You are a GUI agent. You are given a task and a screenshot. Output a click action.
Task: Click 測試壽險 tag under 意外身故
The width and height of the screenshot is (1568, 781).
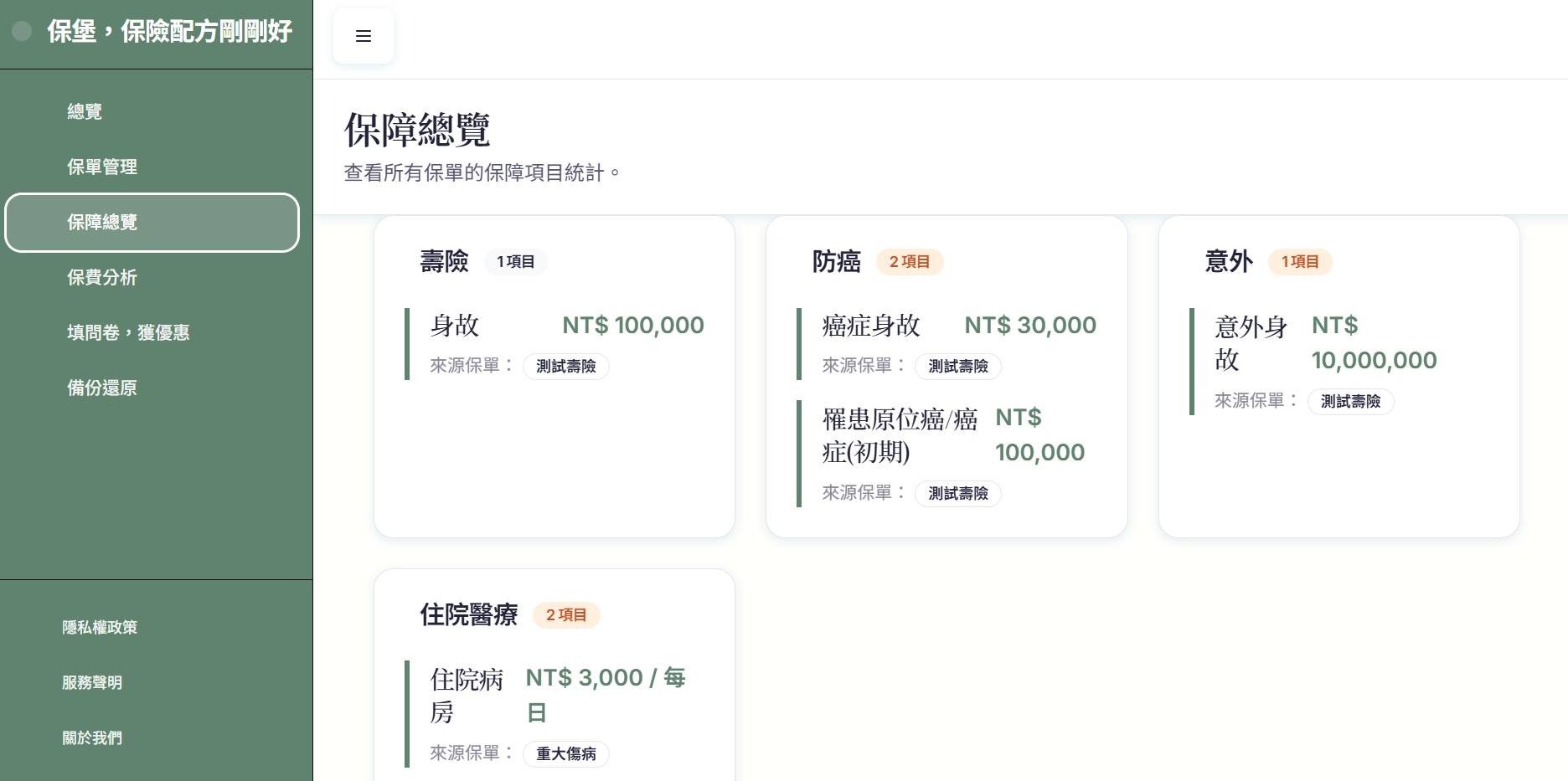click(1350, 402)
